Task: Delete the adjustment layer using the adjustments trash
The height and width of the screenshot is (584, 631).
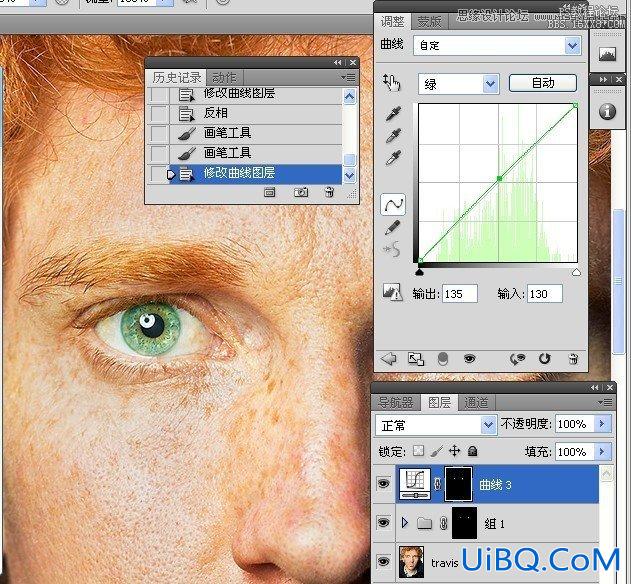Action: point(573,358)
